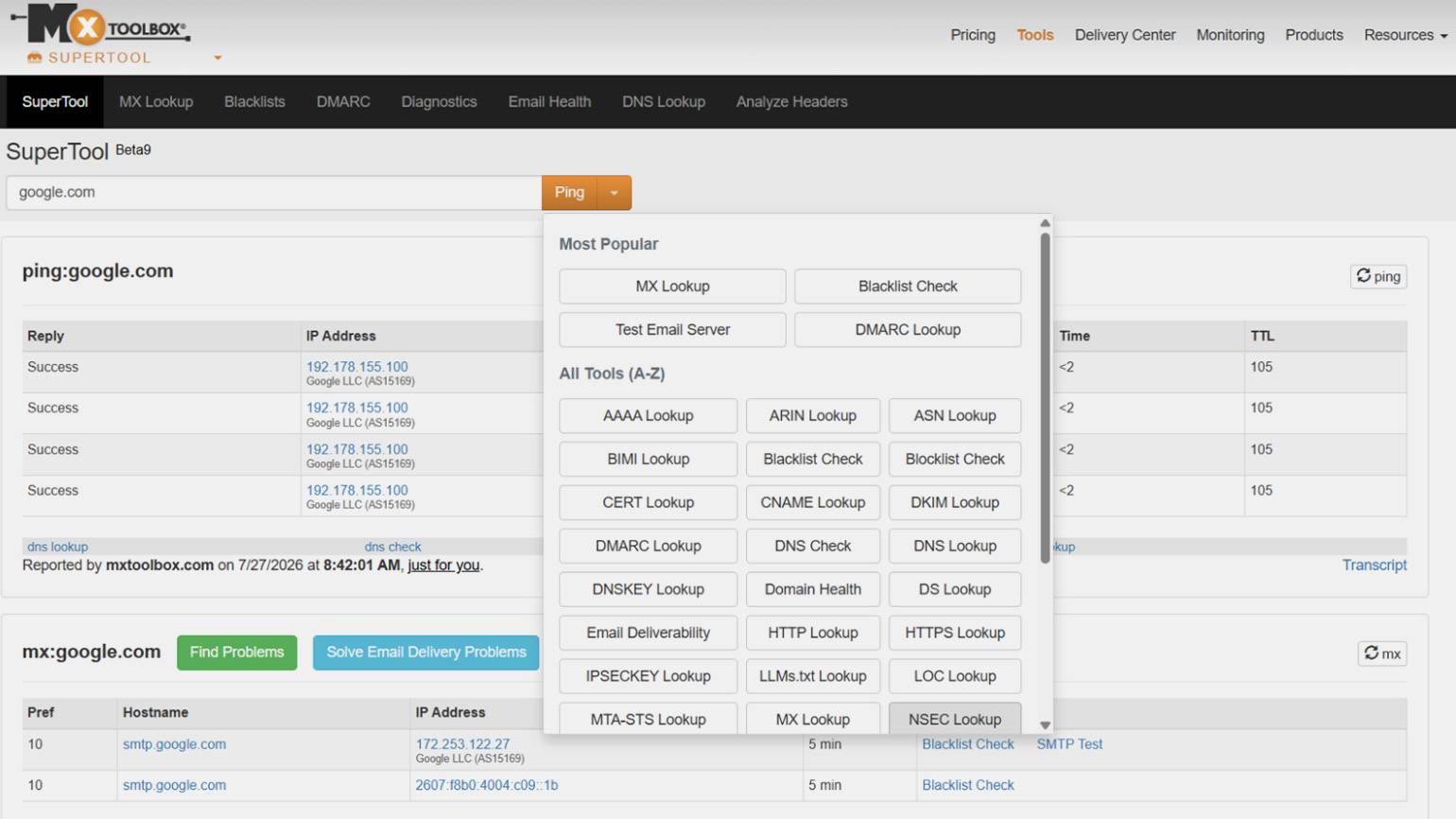Switch to Email Health tab

pos(549,102)
